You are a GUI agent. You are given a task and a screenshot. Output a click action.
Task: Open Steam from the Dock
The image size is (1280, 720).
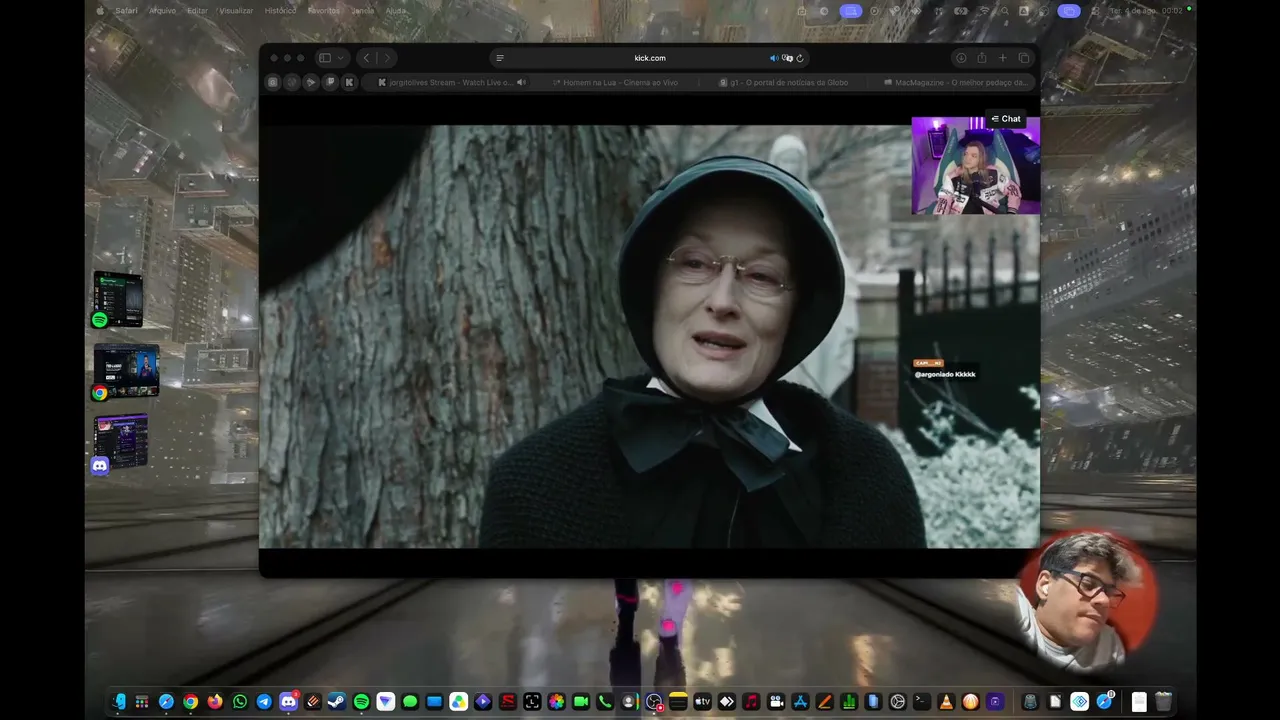pos(337,702)
